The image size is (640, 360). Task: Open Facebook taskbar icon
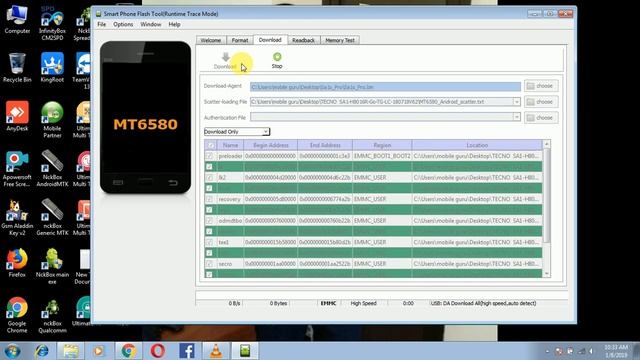click(187, 351)
